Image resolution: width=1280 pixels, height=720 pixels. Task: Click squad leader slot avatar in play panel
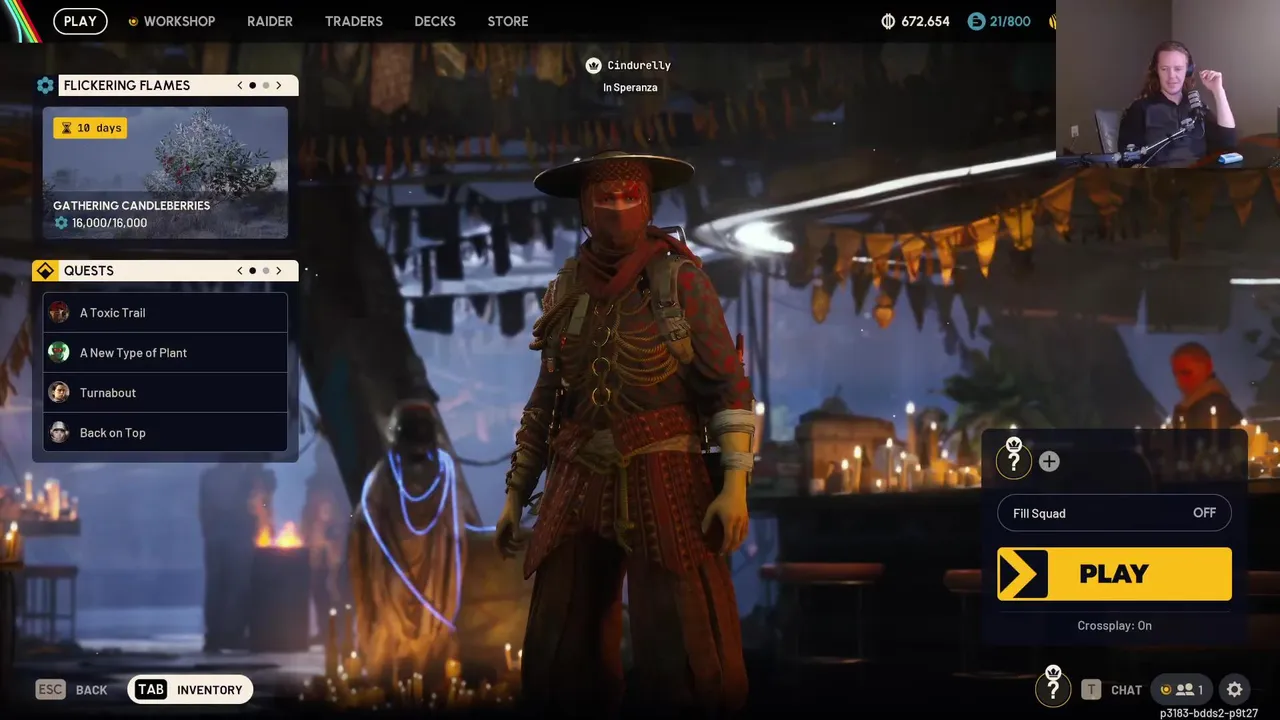(x=1013, y=460)
